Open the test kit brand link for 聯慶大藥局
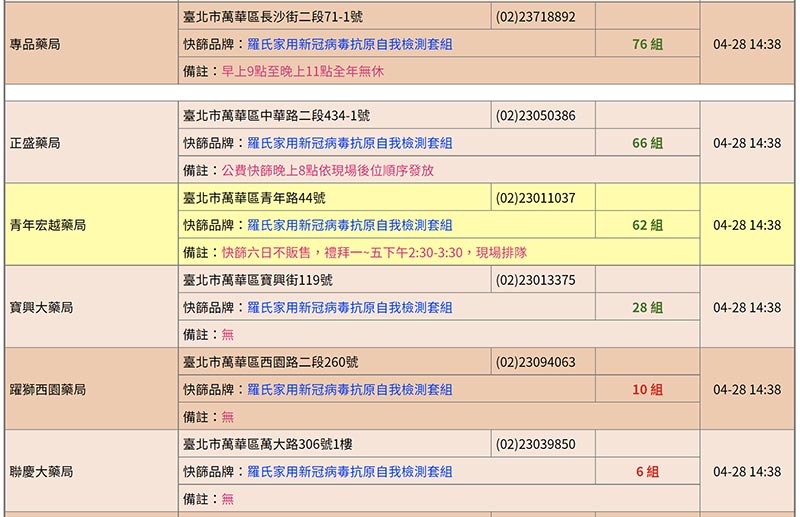The width and height of the screenshot is (800, 517). click(x=349, y=472)
